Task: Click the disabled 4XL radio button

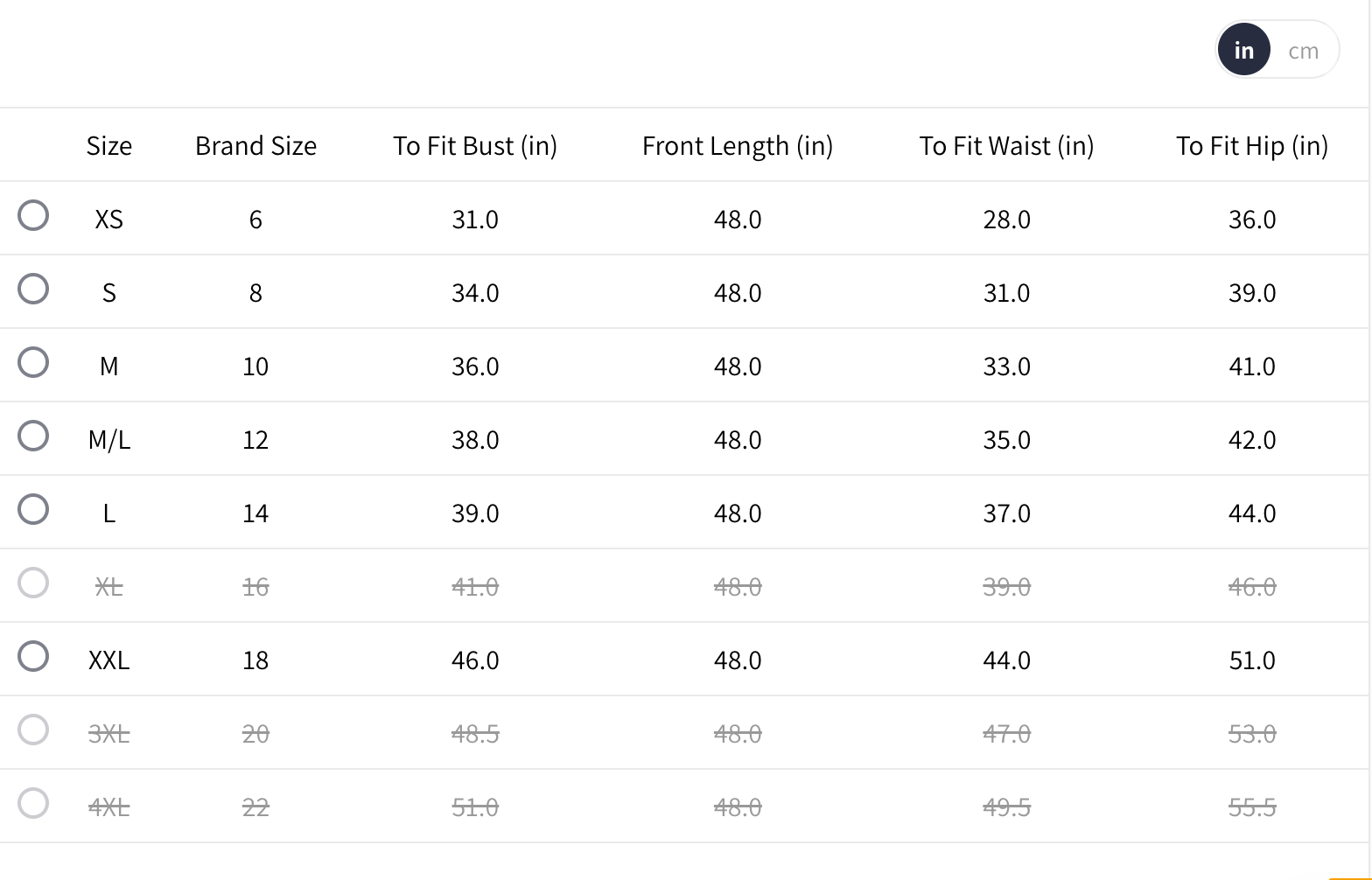Action: point(33,803)
